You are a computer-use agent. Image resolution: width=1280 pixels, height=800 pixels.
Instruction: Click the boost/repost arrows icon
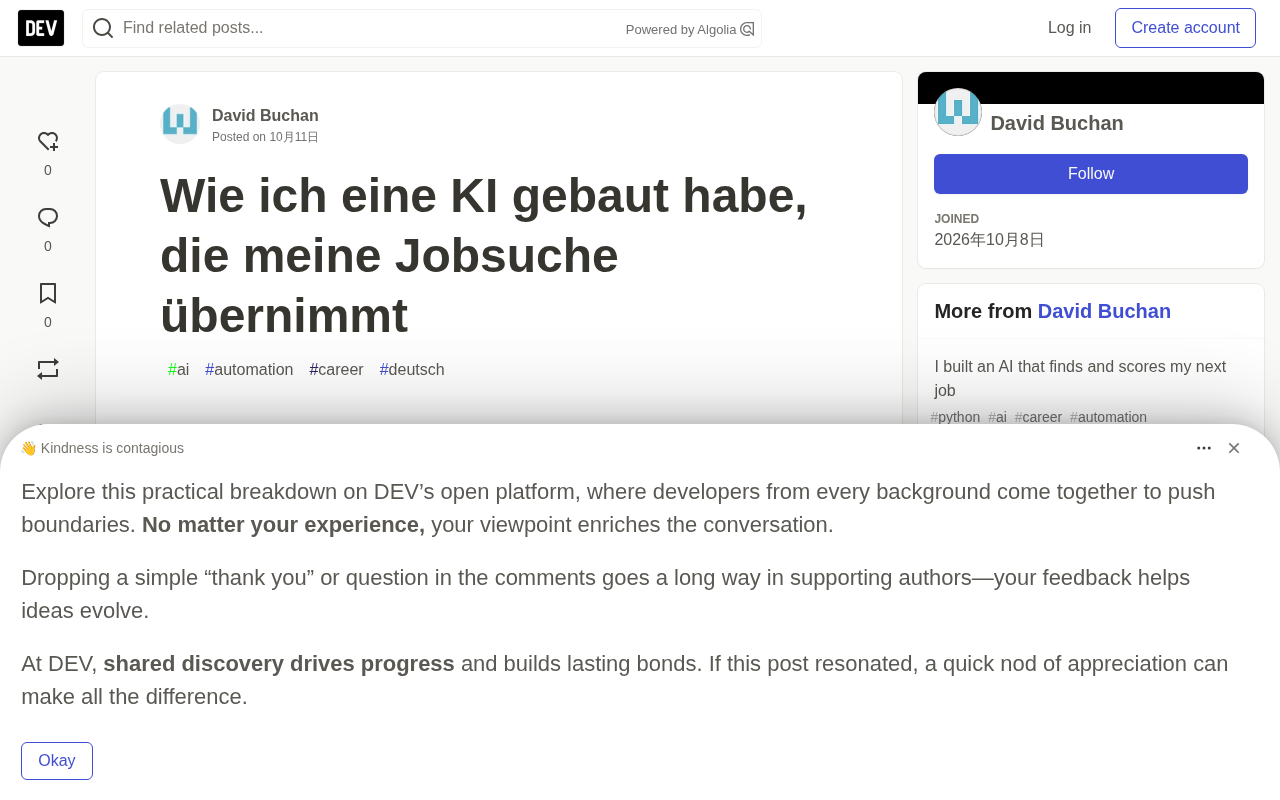coord(48,369)
